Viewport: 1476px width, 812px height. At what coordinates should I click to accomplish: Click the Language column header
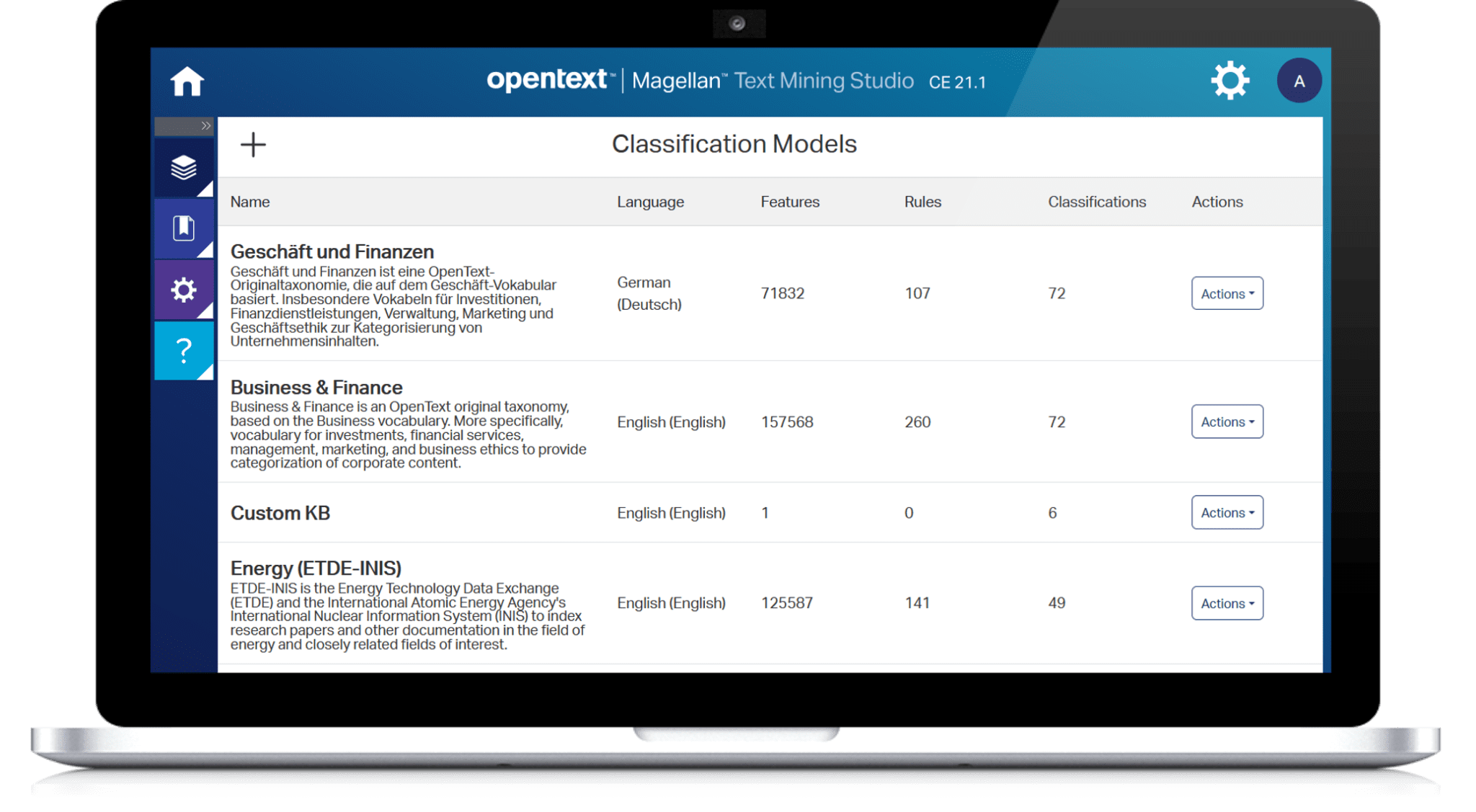649,202
